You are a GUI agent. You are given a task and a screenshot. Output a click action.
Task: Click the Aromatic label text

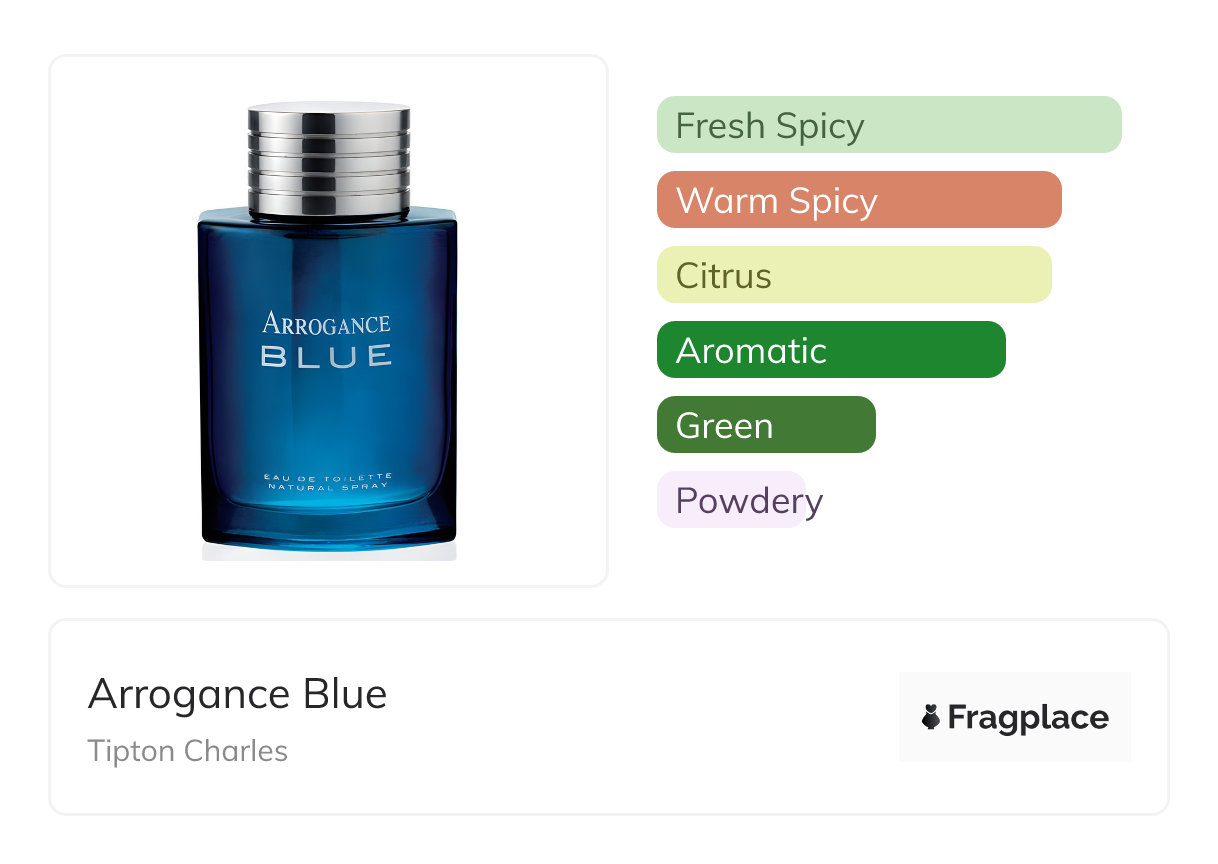point(752,351)
